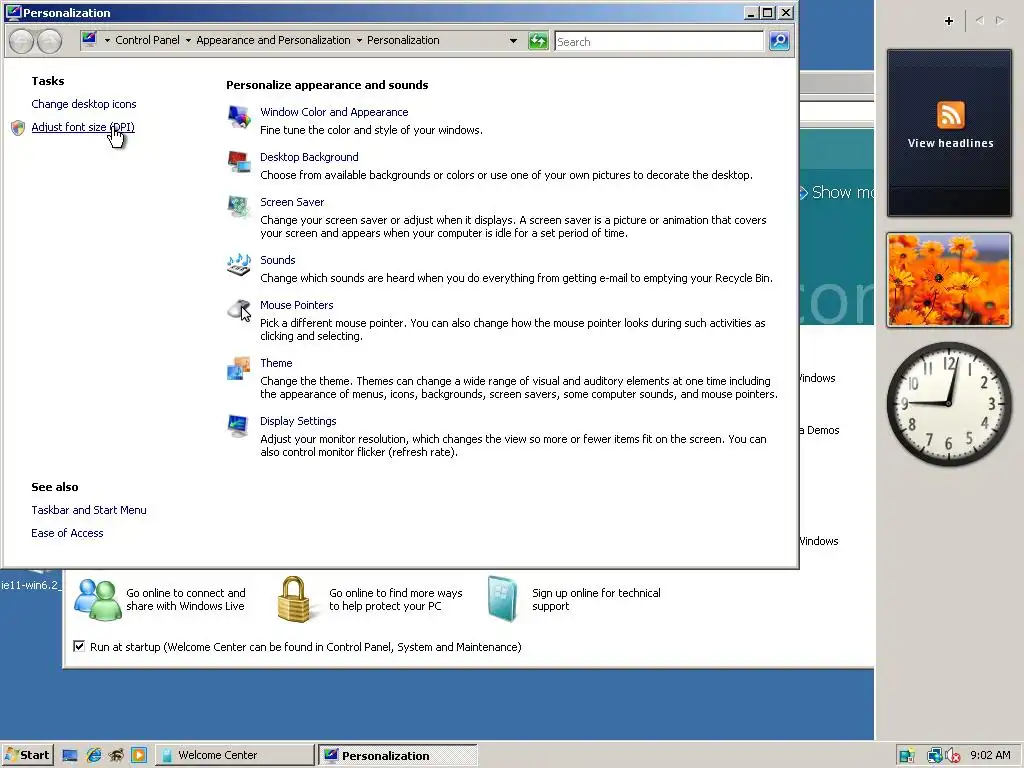Image resolution: width=1024 pixels, height=768 pixels.
Task: Click the Screen Saver icon
Action: (239, 207)
